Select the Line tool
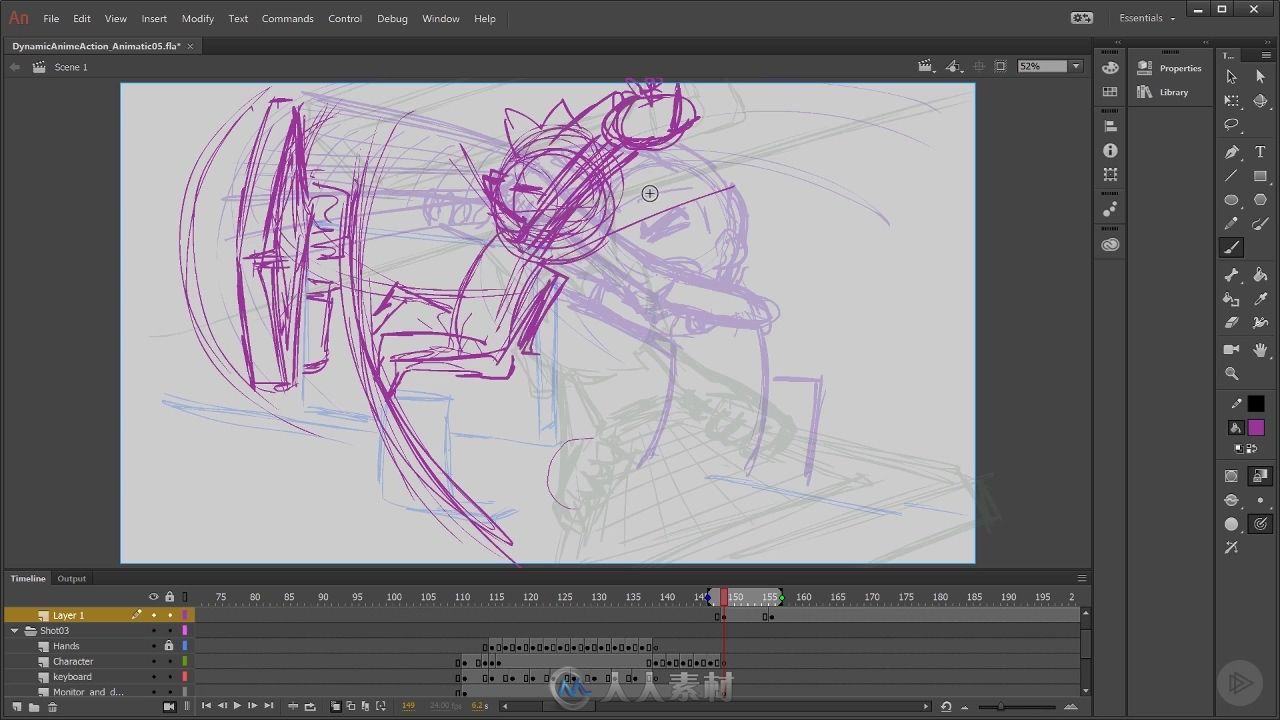 click(1232, 176)
